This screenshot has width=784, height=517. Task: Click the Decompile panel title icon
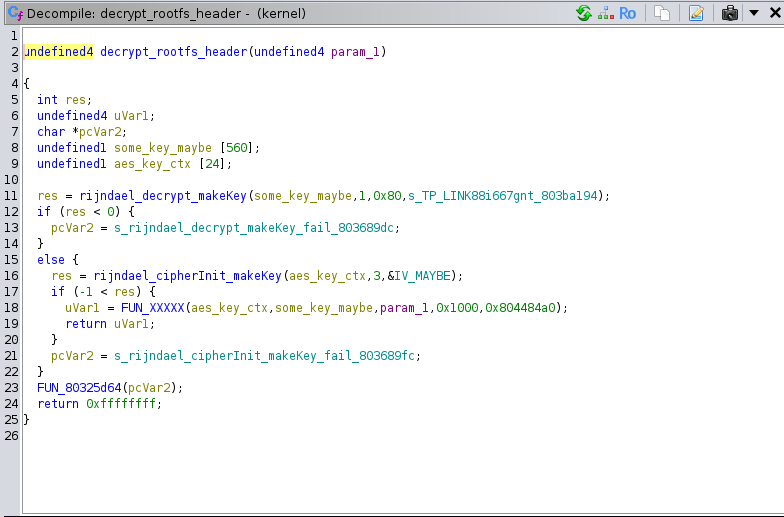15,13
